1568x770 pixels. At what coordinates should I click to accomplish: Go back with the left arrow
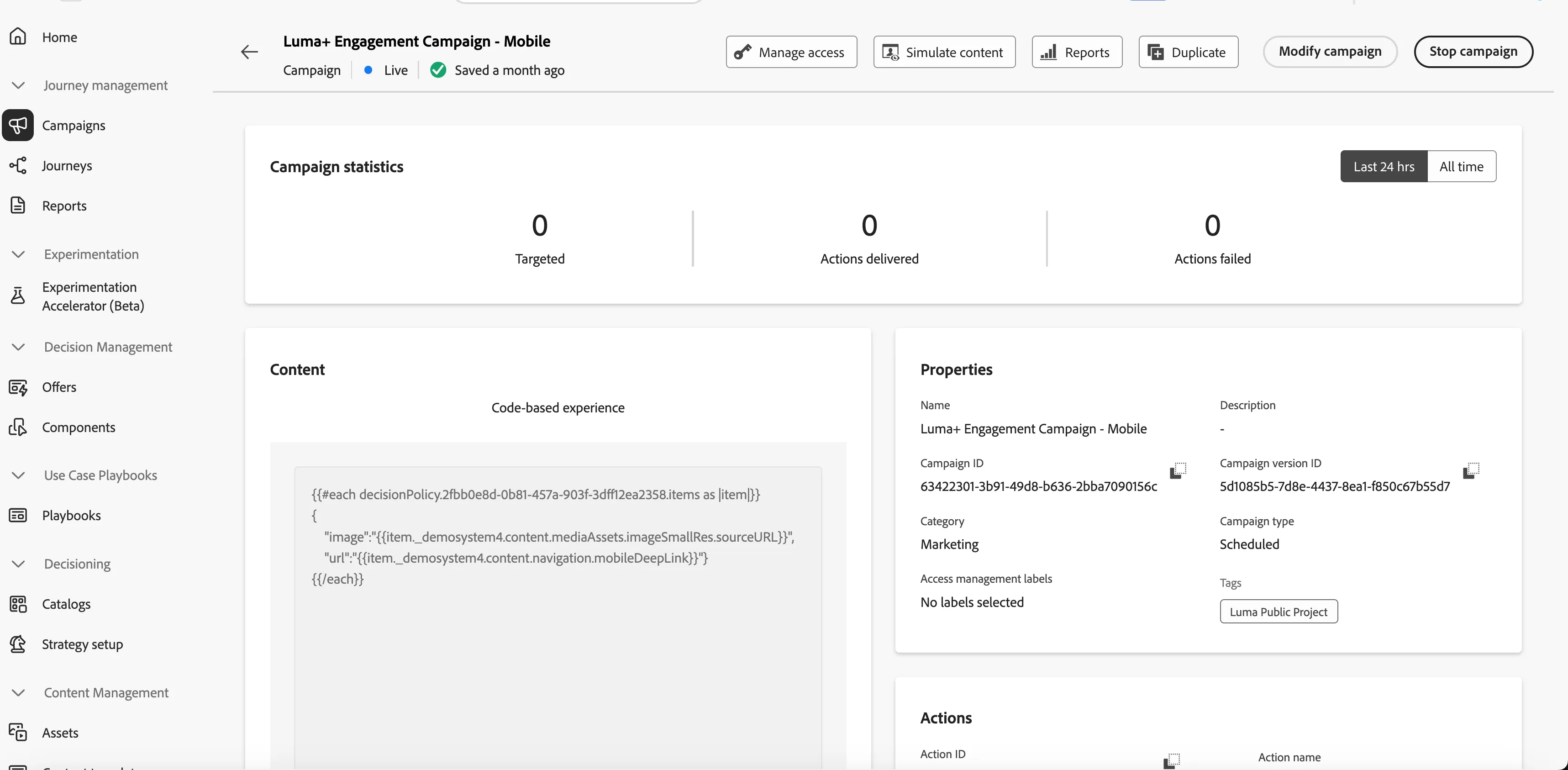pyautogui.click(x=249, y=53)
